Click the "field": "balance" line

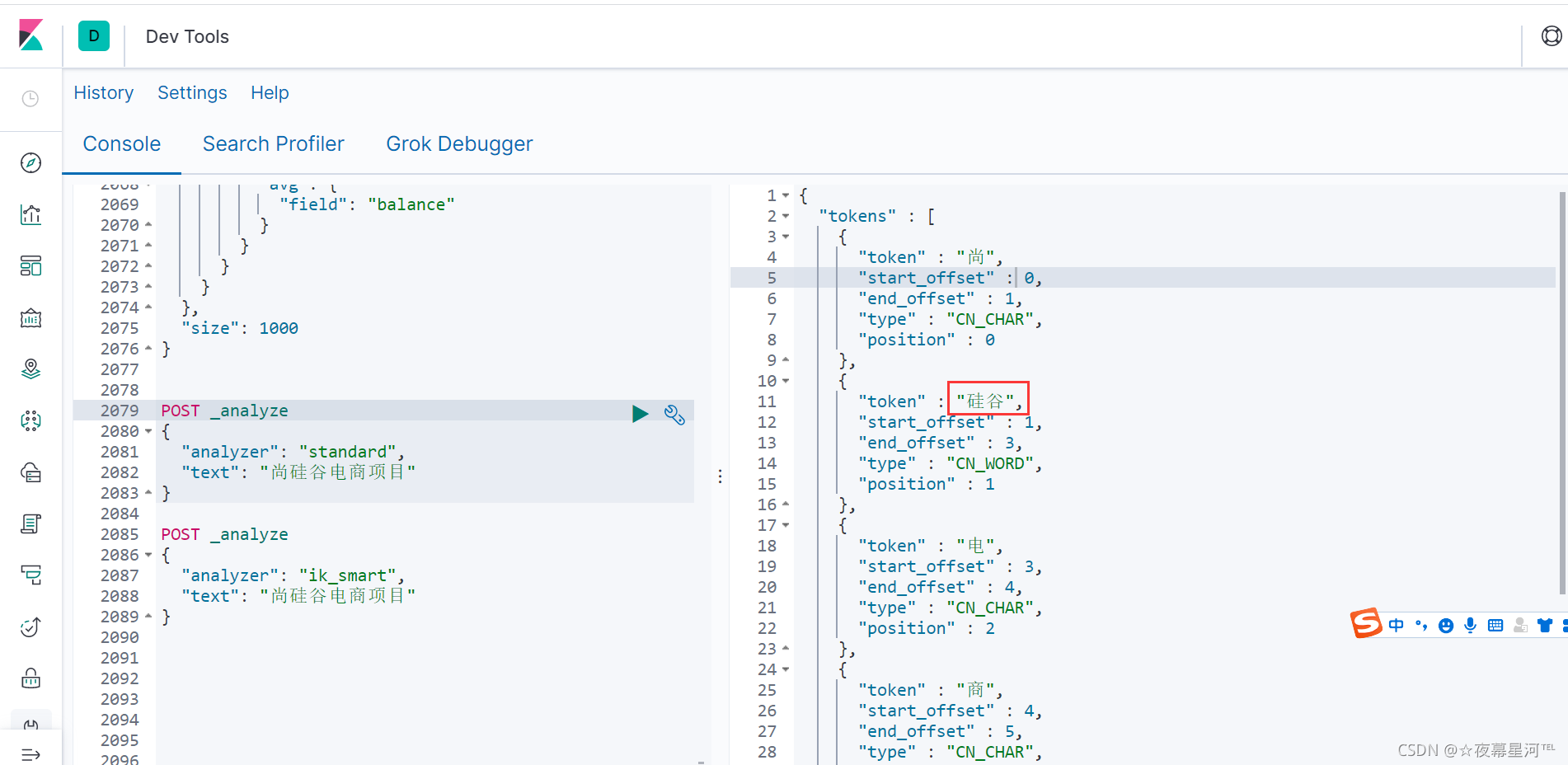pos(367,204)
